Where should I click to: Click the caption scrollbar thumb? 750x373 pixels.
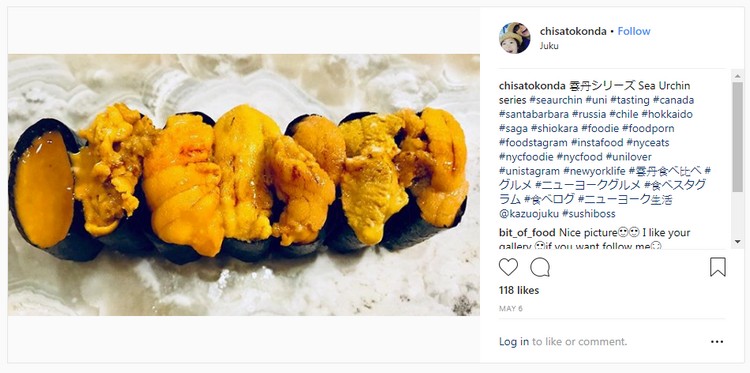click(737, 138)
